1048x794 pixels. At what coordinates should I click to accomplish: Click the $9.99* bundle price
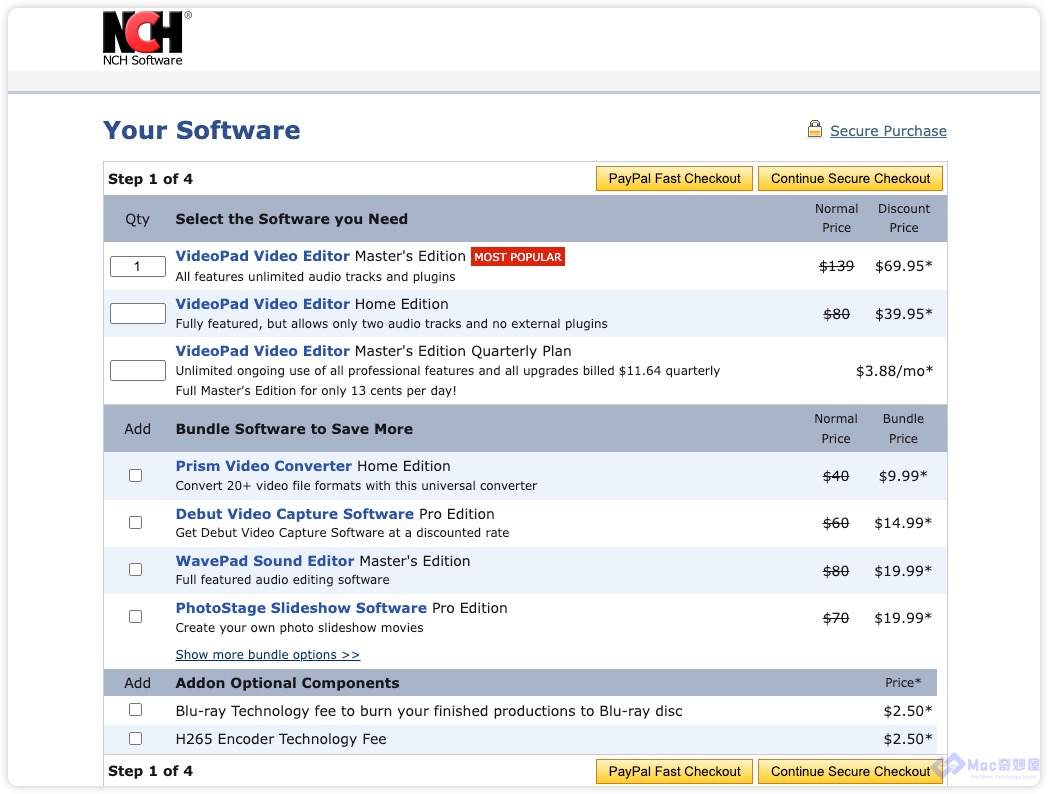(x=903, y=476)
